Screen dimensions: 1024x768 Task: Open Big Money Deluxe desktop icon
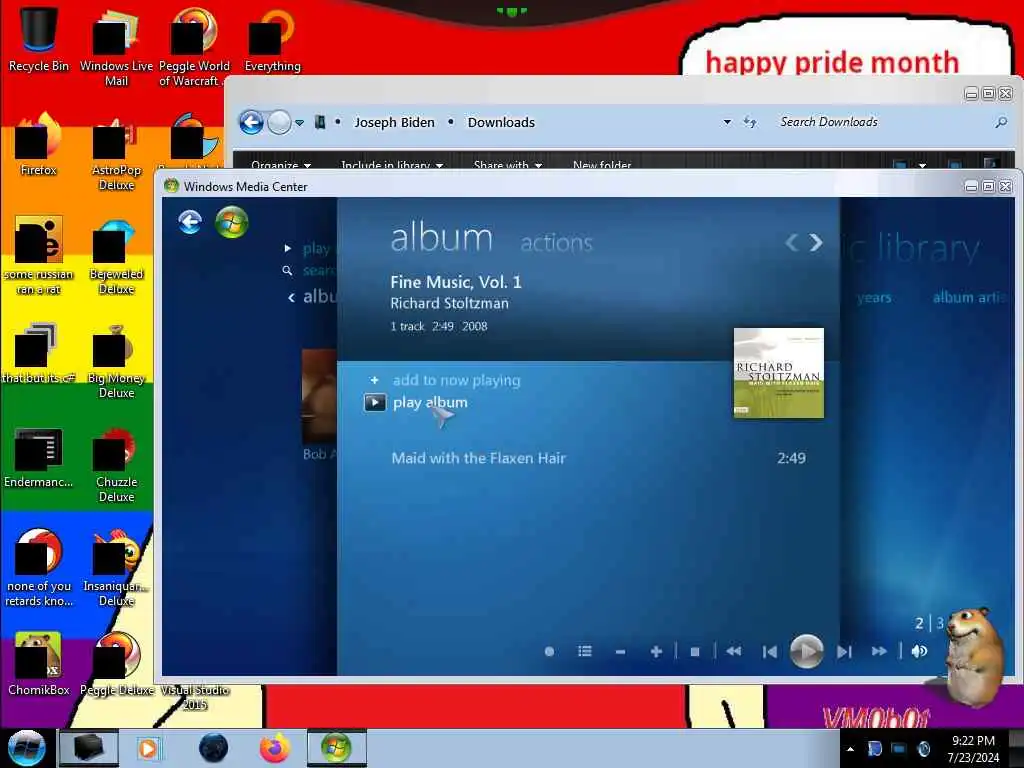[x=116, y=360]
